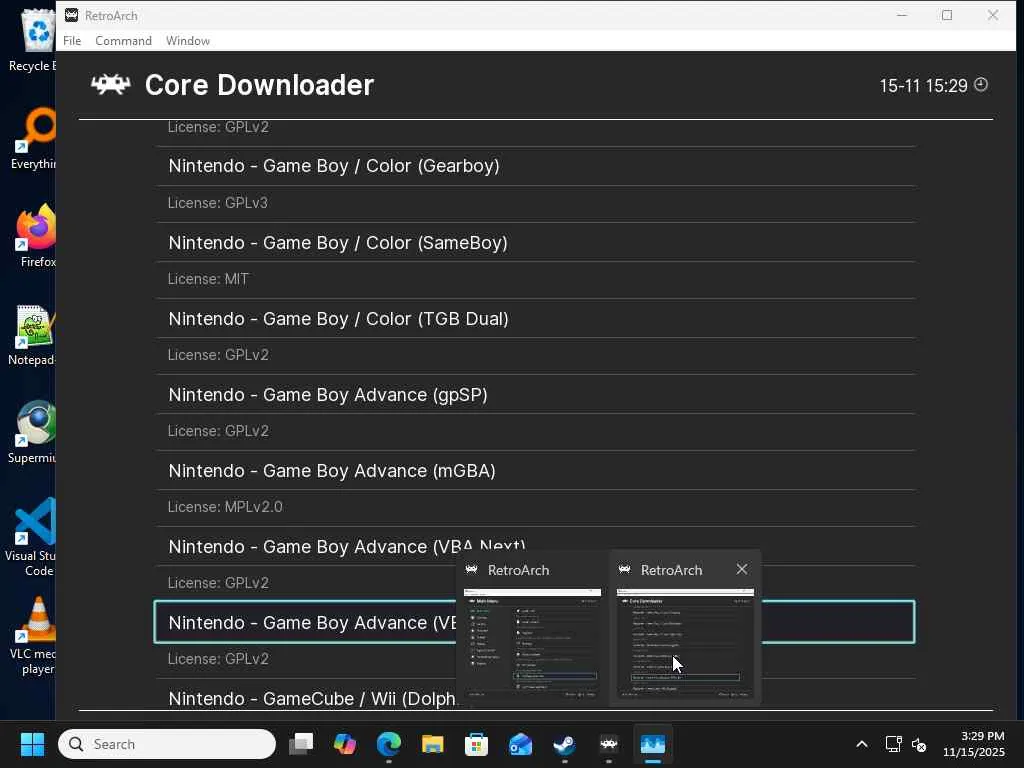The height and width of the screenshot is (768, 1024).
Task: Click the active blue app icon in the taskbar
Action: (652, 744)
